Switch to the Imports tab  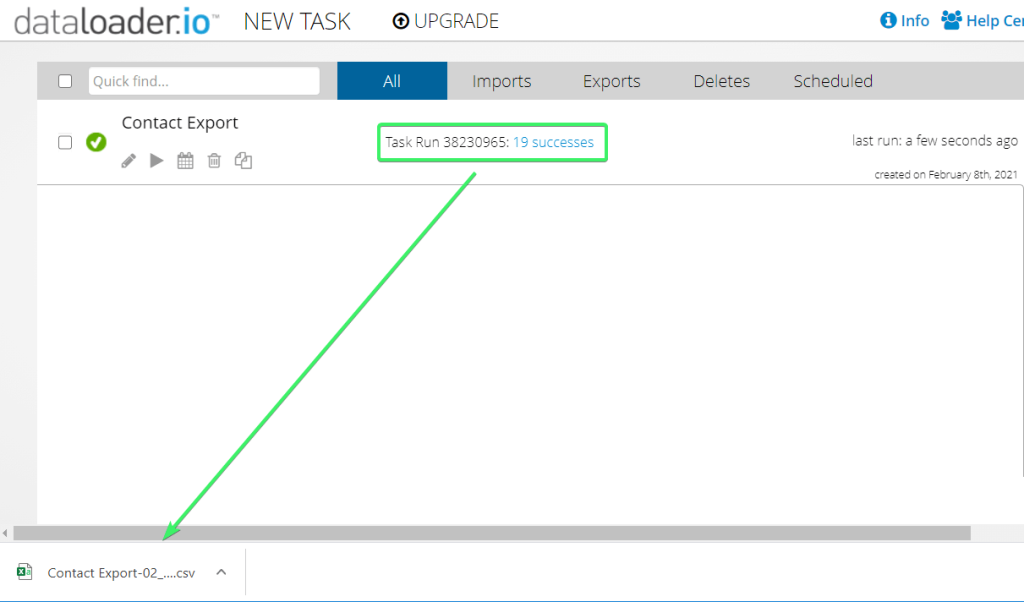[x=501, y=81]
